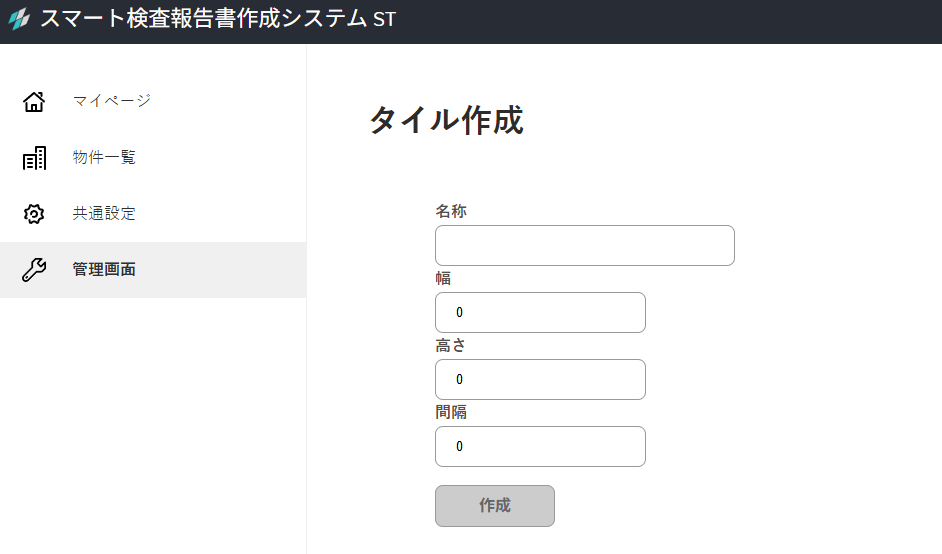The image size is (942, 554).
Task: Click the app logo icon in header
Action: pyautogui.click(x=19, y=19)
